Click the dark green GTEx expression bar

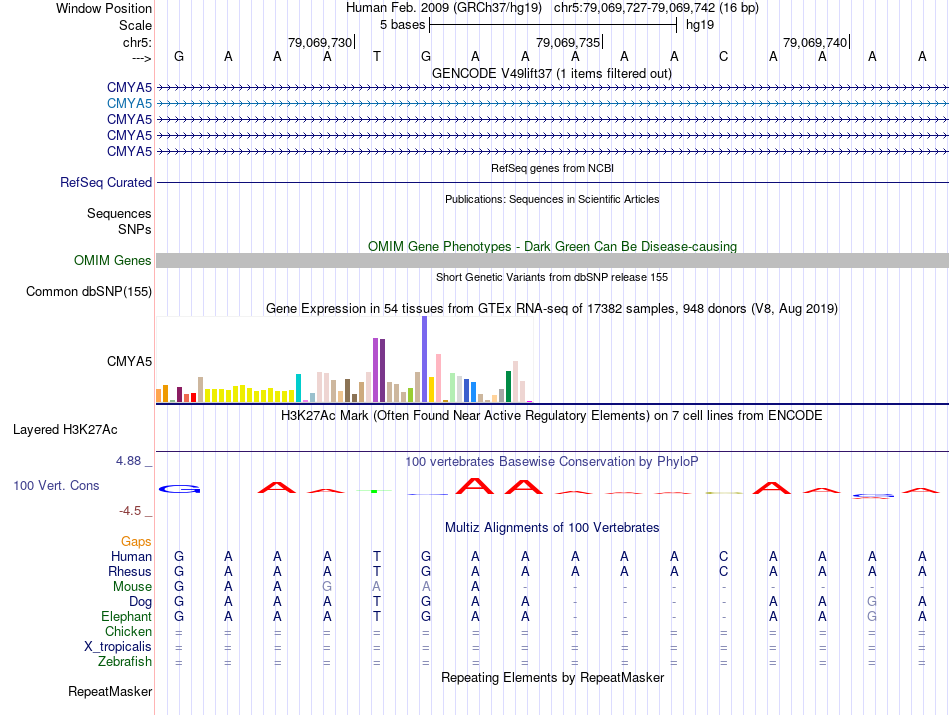click(x=508, y=387)
